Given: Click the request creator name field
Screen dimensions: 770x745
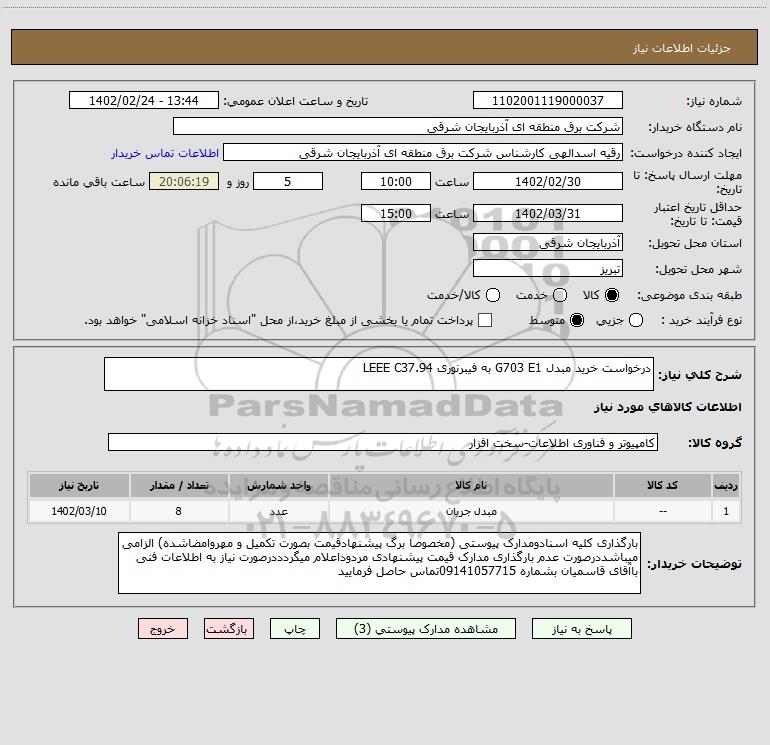Looking at the screenshot, I should 423,153.
